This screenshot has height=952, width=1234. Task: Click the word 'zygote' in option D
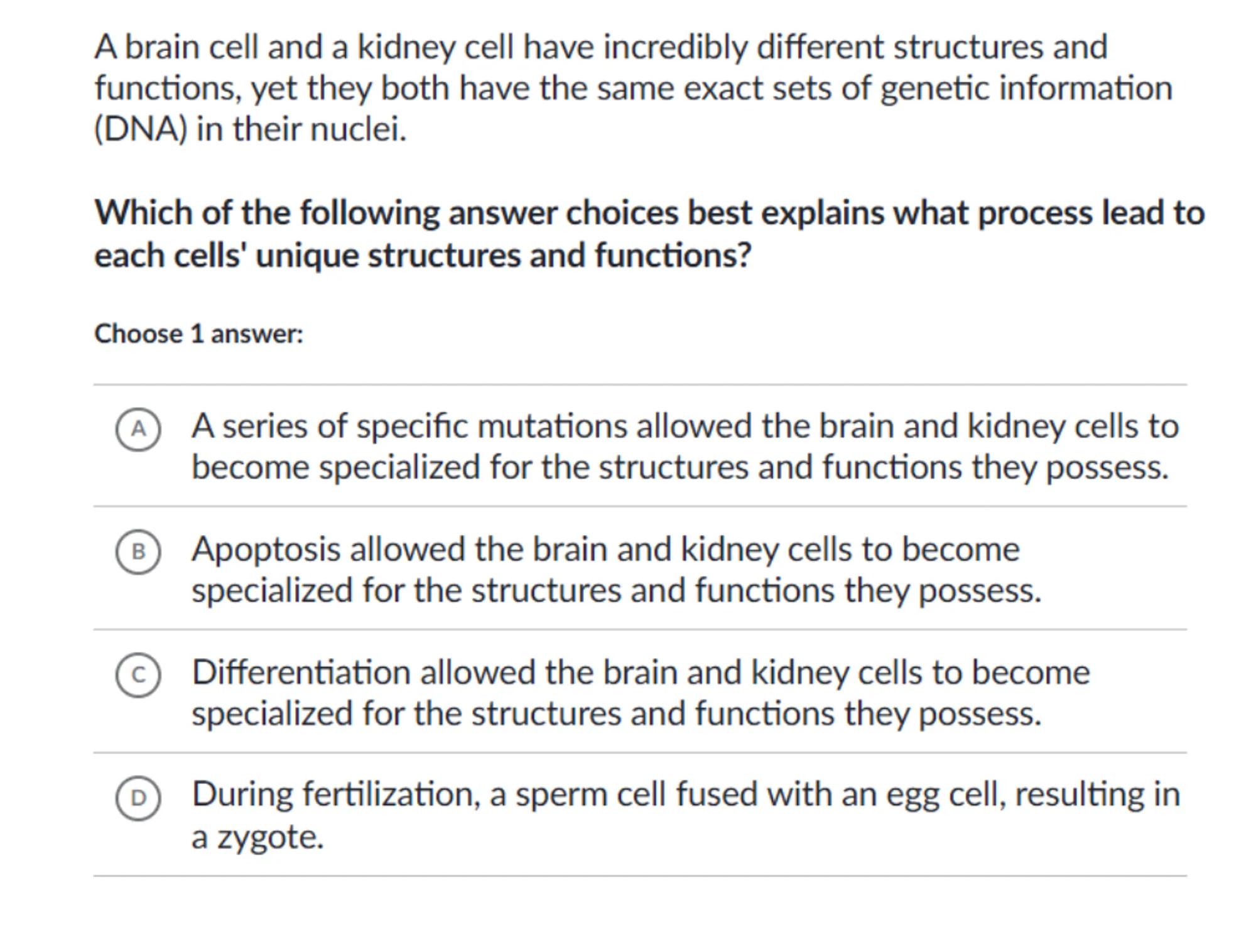[x=270, y=837]
